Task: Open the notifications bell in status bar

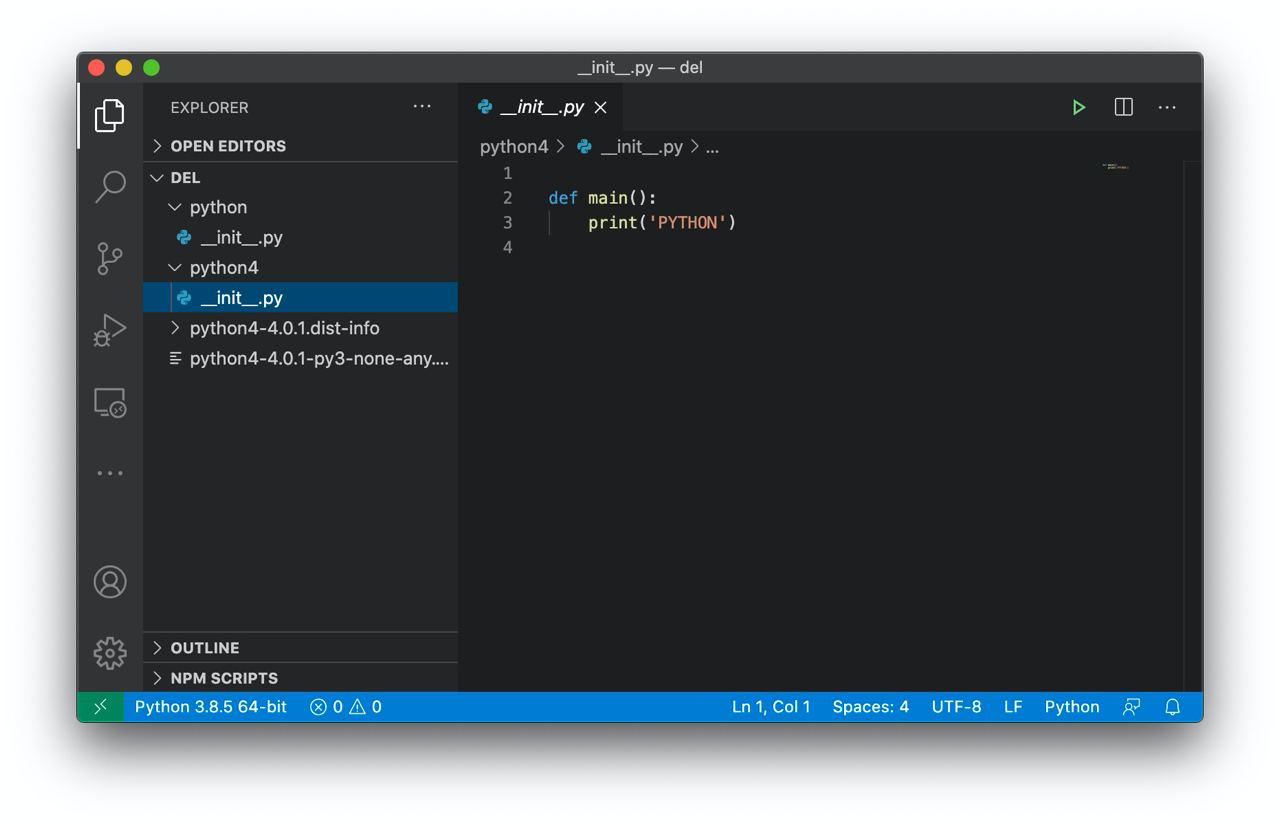Action: click(x=1172, y=707)
